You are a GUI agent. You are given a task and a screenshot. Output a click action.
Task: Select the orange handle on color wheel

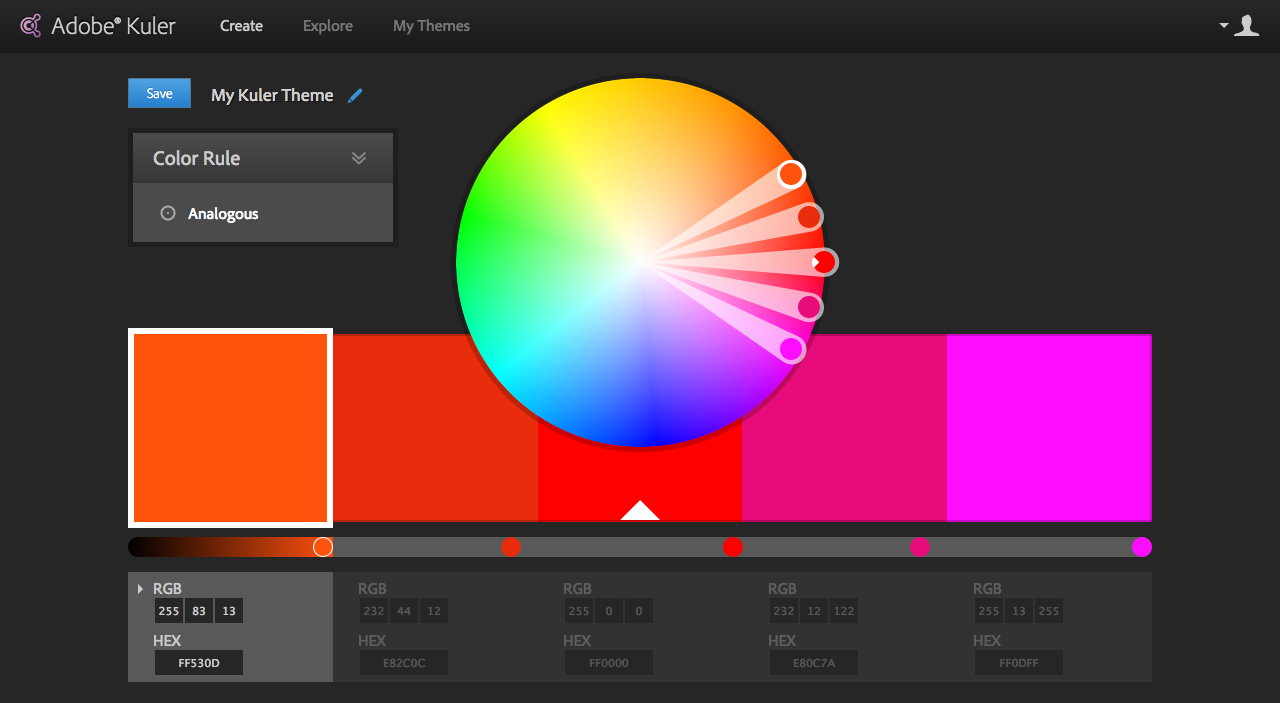(x=791, y=174)
